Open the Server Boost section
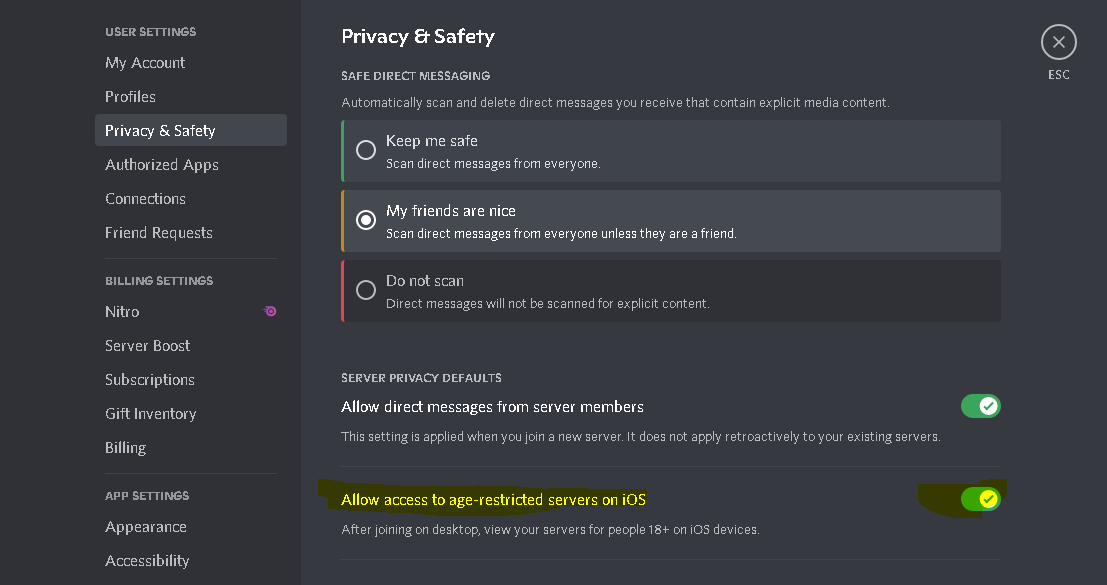1107x585 pixels. (x=147, y=345)
